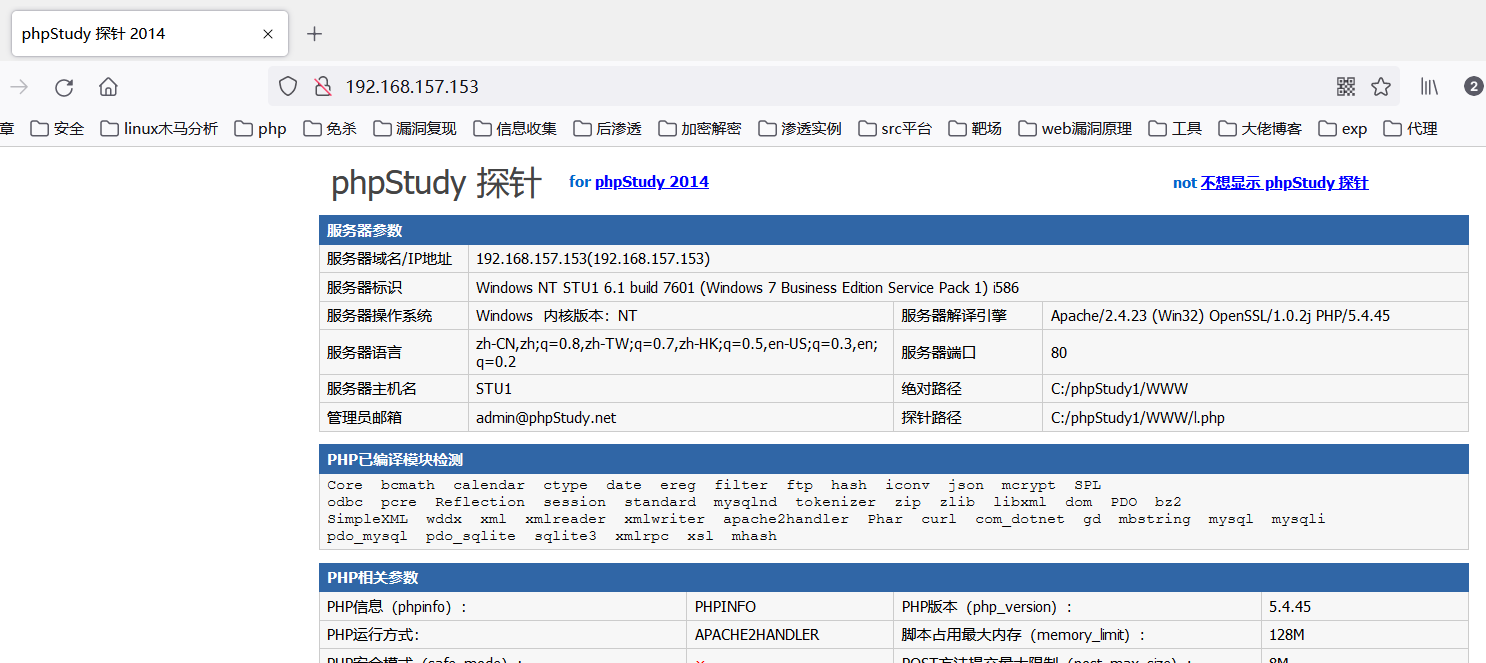This screenshot has height=663, width=1486.
Task: Open the 安全 bookmark folder
Action: pos(57,129)
